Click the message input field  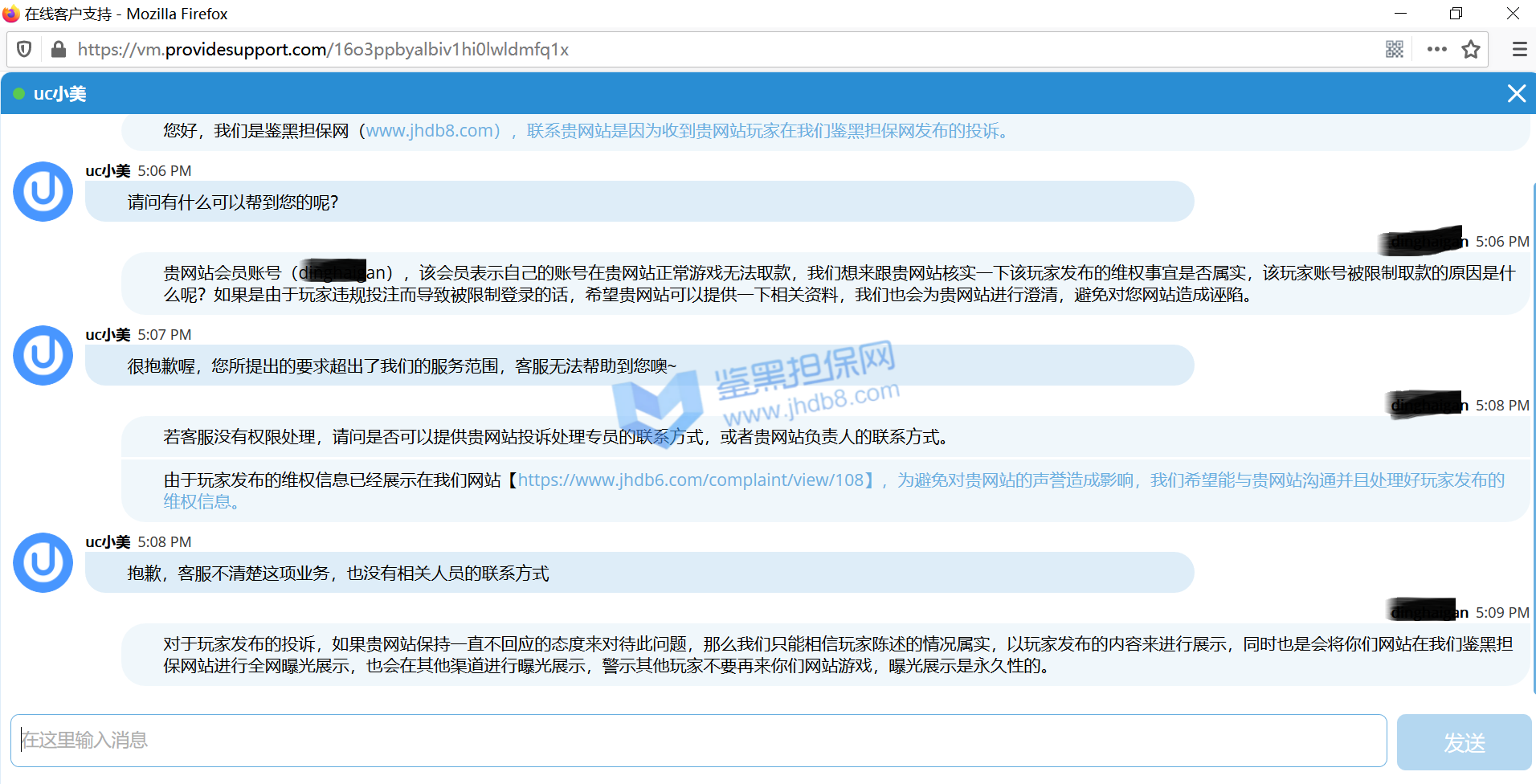point(698,740)
